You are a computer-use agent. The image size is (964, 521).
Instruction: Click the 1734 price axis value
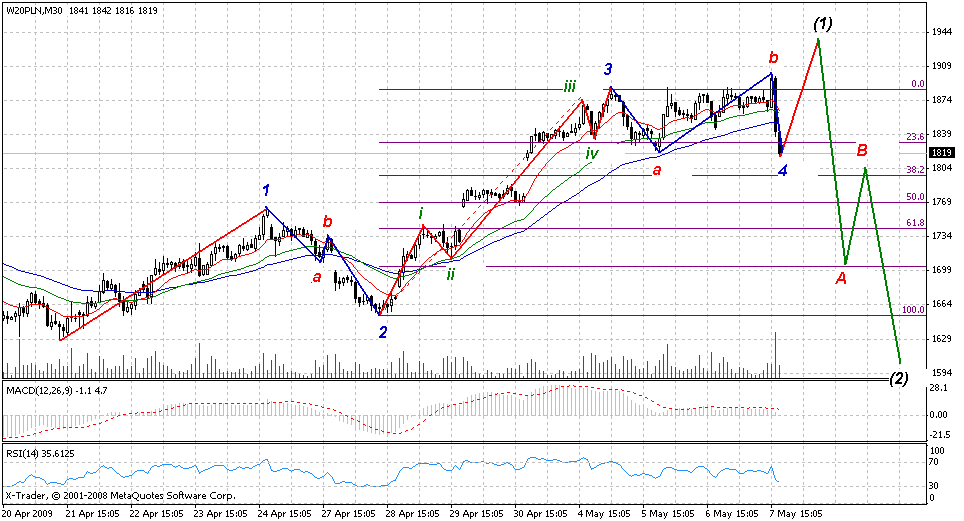[x=941, y=236]
